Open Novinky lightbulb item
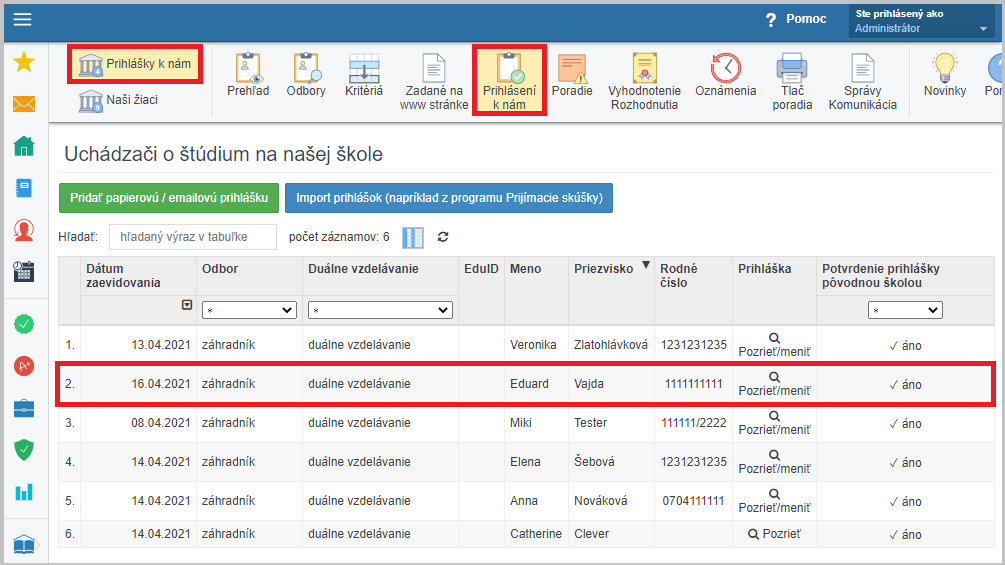The width and height of the screenshot is (1005, 565). pyautogui.click(x=945, y=75)
